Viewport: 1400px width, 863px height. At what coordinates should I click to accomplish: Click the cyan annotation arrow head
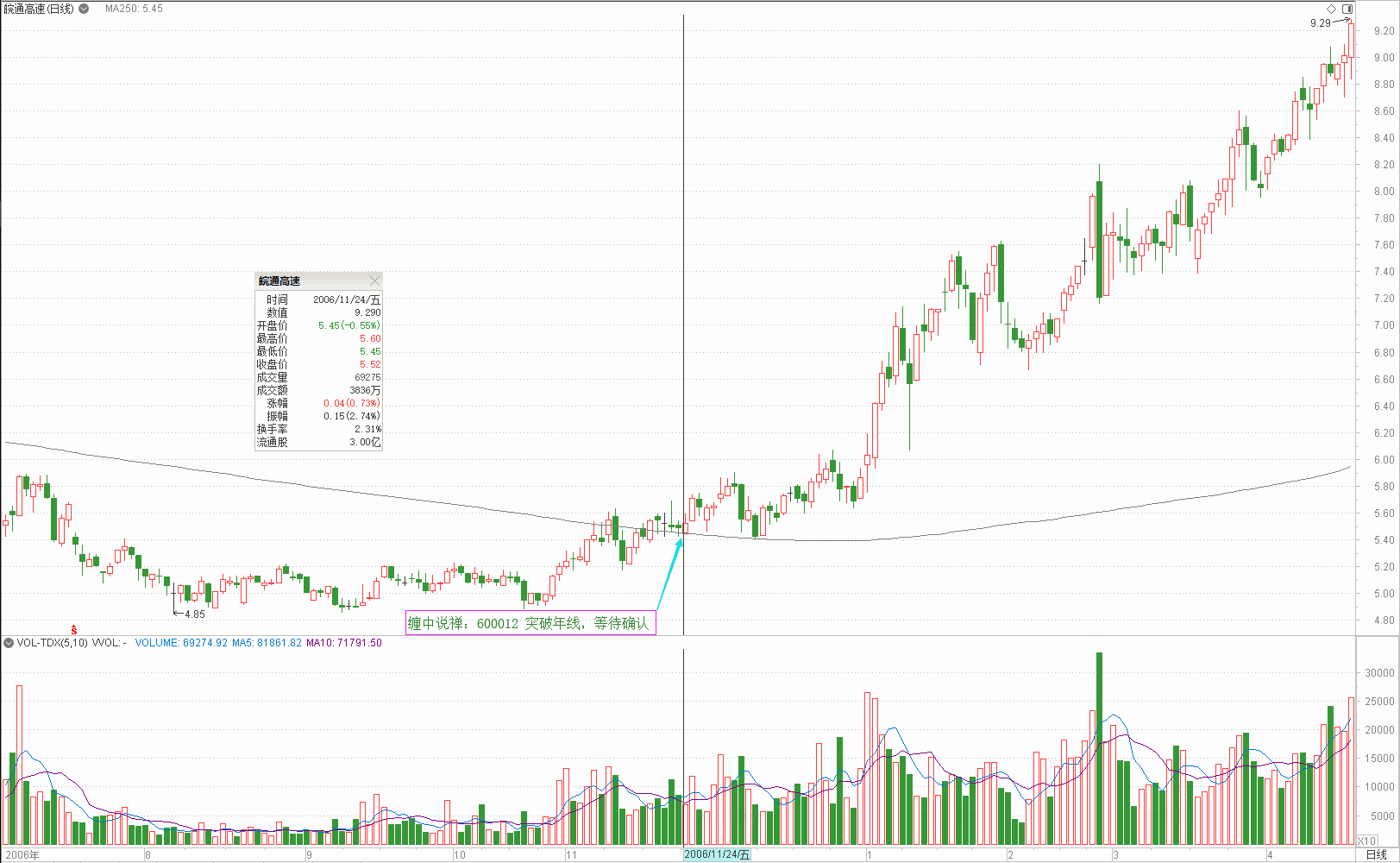pyautogui.click(x=680, y=543)
